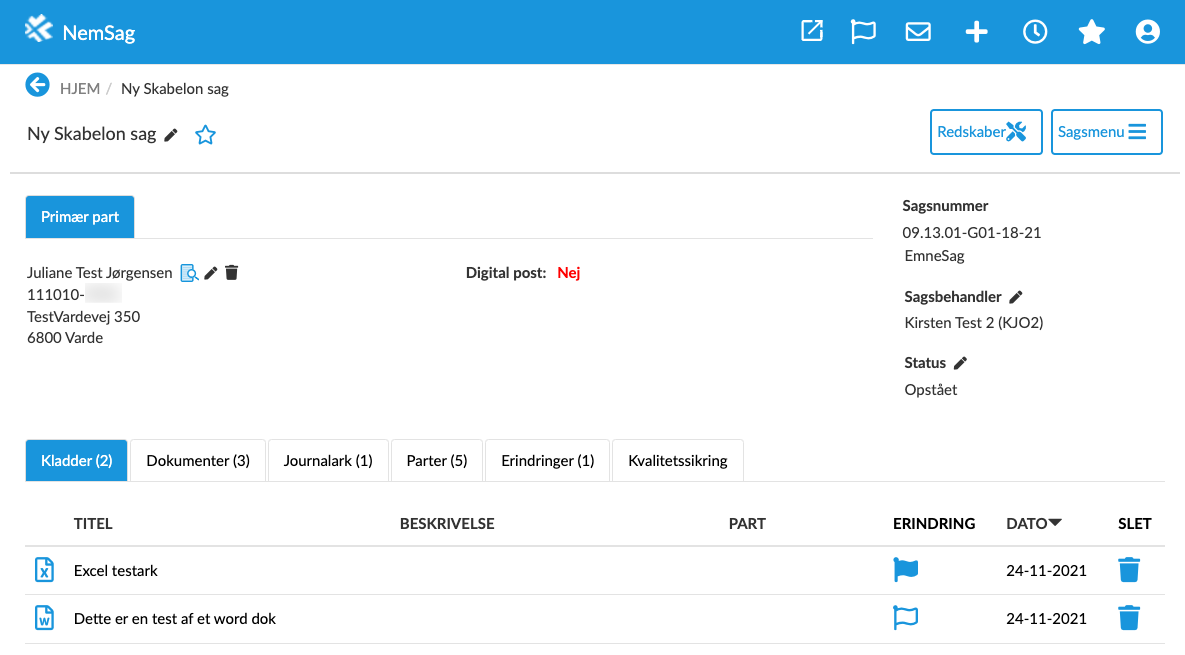Open the Sagsmenu dropdown
1185x655 pixels.
tap(1106, 132)
